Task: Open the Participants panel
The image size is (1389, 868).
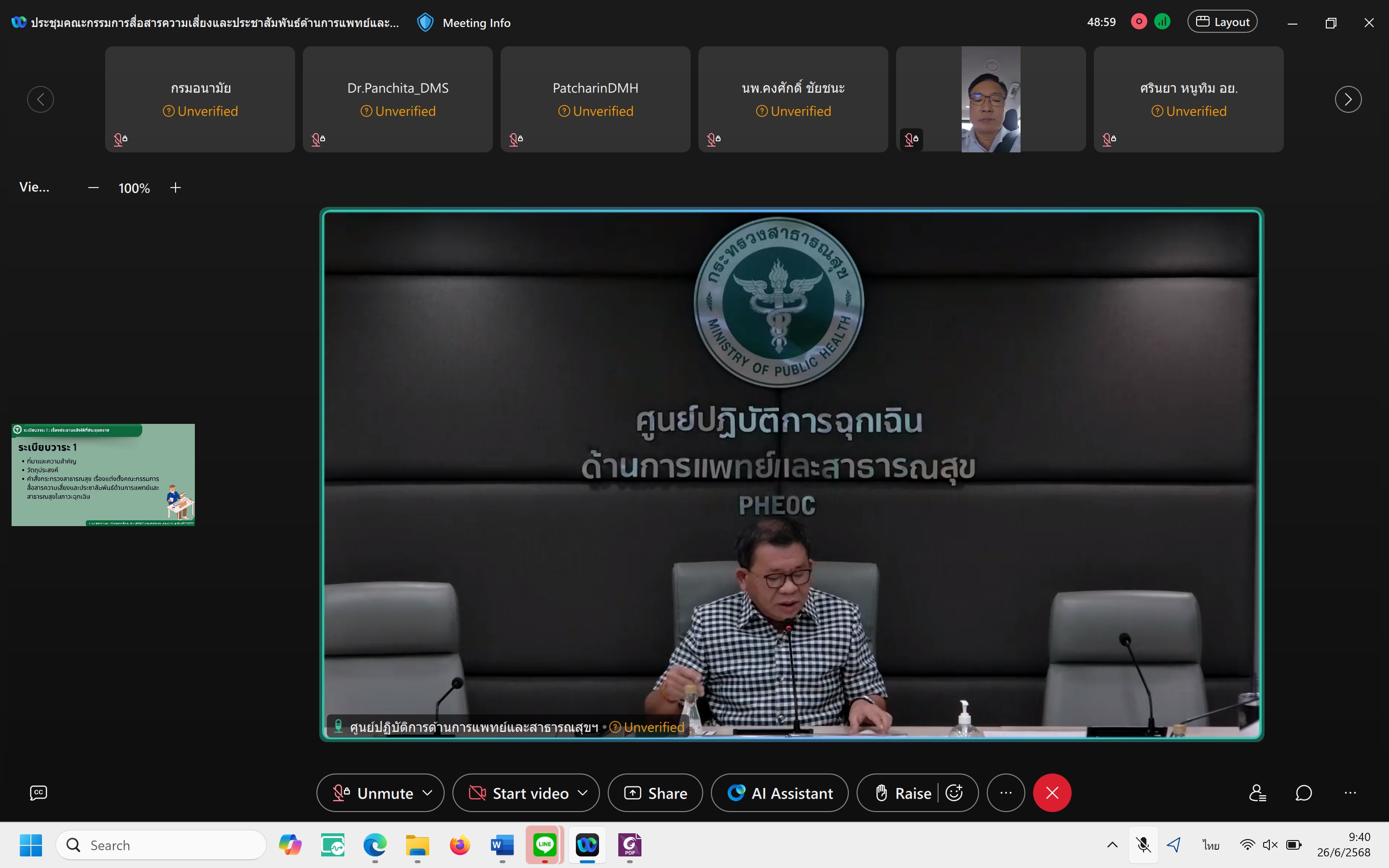Action: click(1257, 793)
